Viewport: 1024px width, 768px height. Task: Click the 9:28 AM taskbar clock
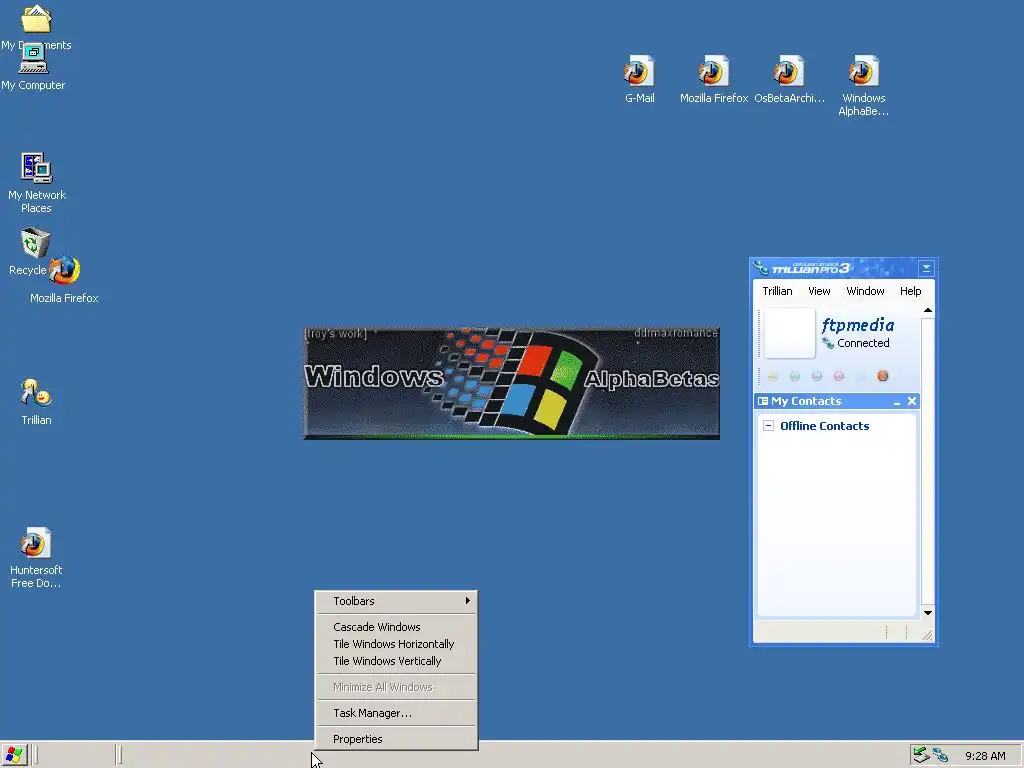985,756
